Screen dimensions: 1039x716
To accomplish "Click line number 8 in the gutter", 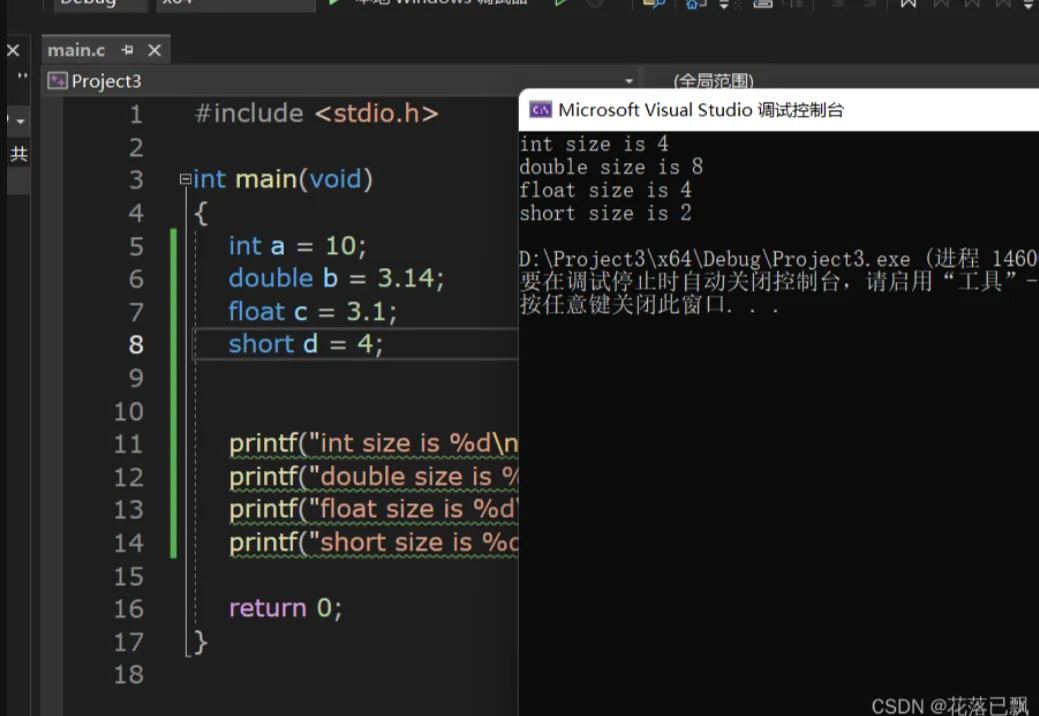I will 136,344.
